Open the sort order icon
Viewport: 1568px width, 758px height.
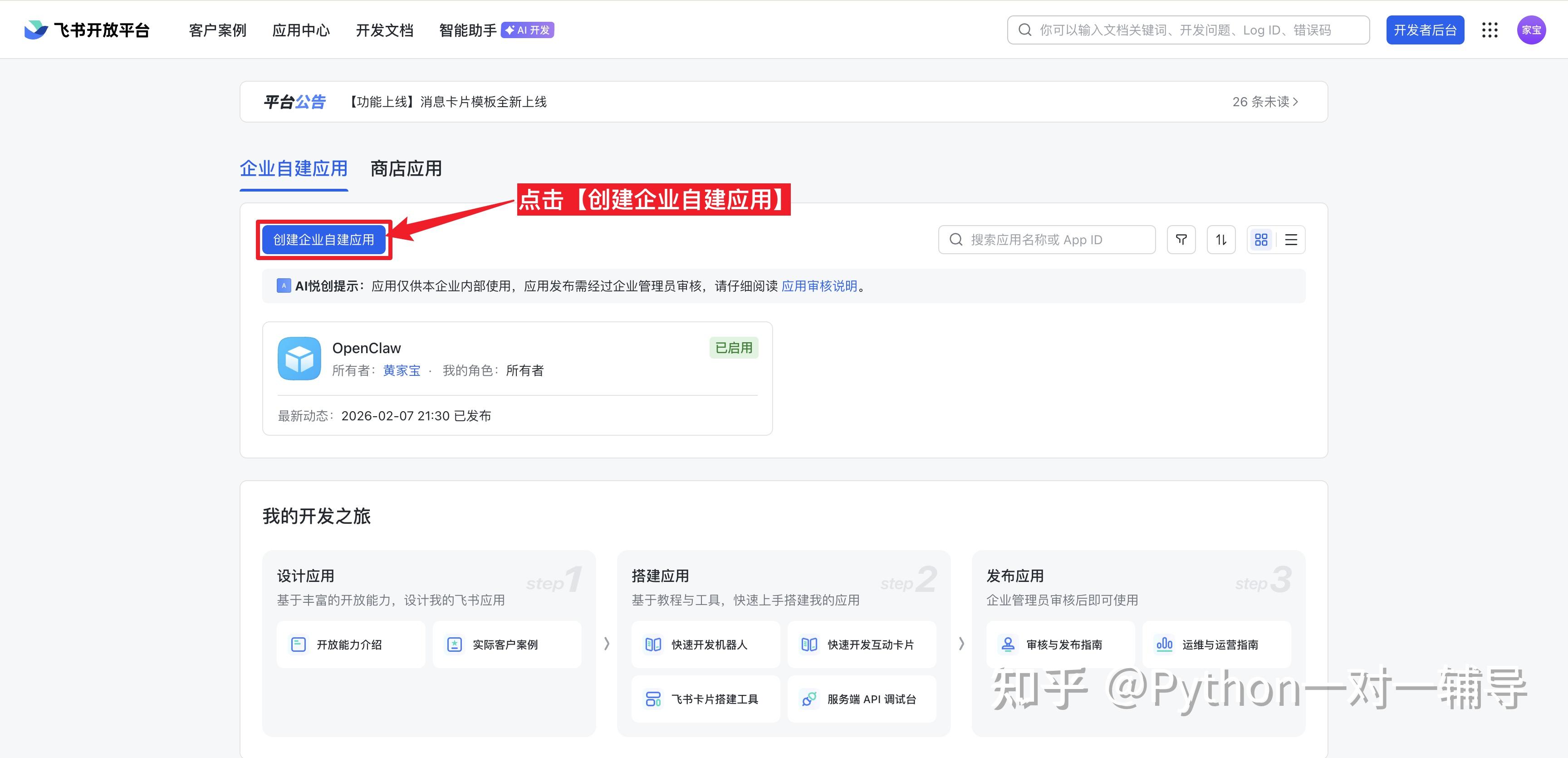pos(1220,239)
